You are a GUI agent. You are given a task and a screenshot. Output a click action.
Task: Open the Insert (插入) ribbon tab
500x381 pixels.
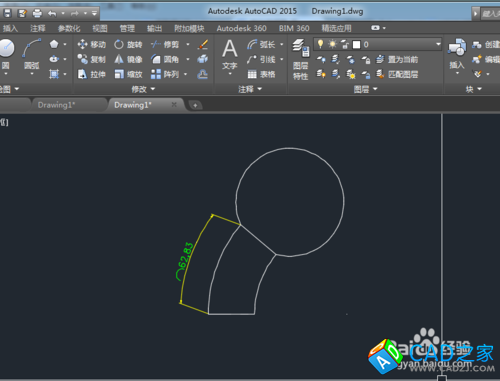[x=10, y=28]
